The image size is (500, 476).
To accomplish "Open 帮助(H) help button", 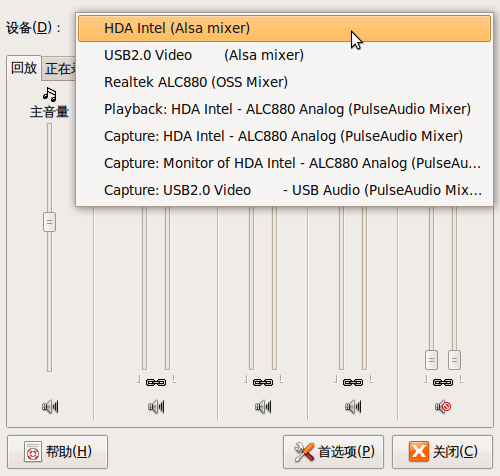I will tap(58, 452).
